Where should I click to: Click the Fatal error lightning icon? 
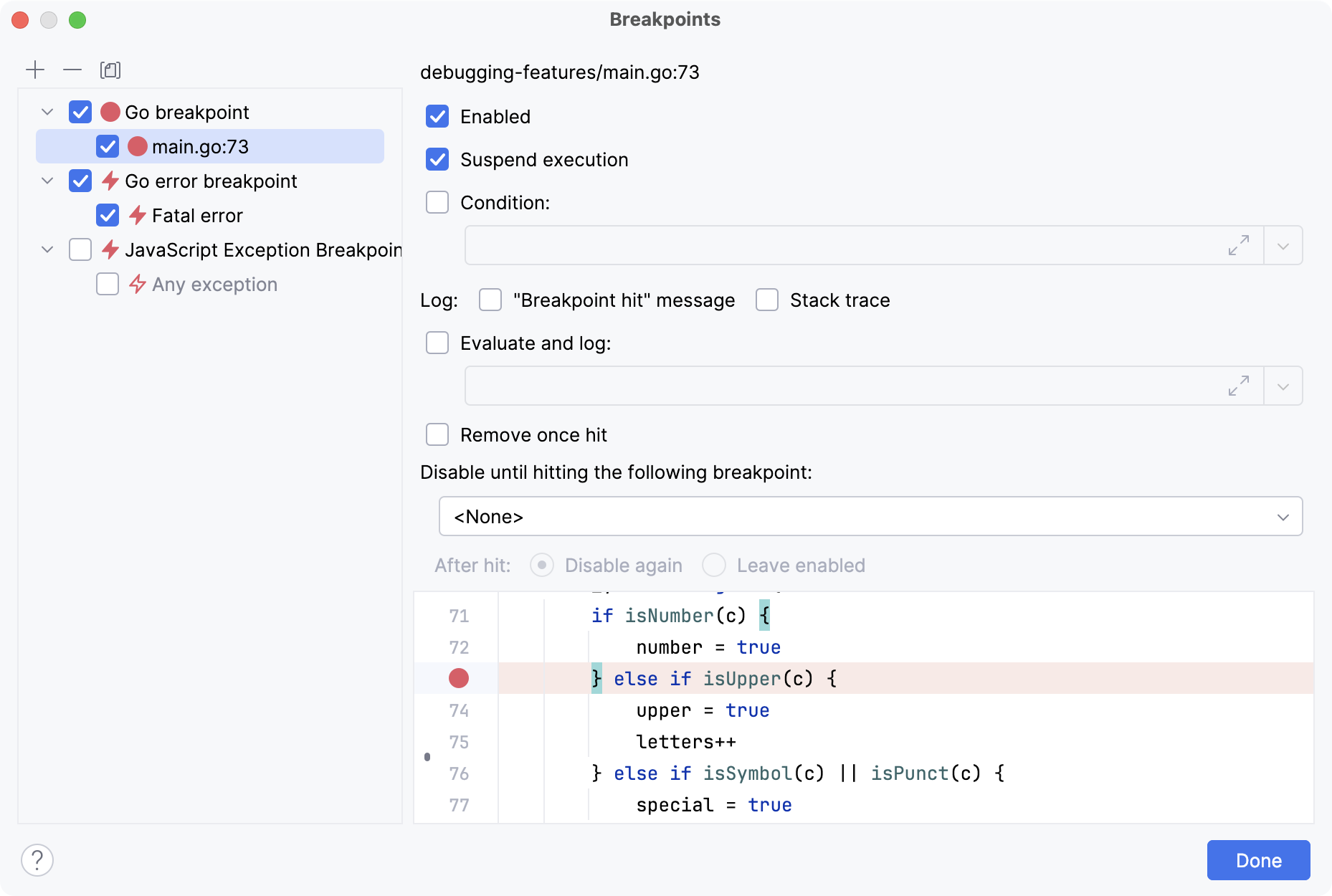click(138, 215)
